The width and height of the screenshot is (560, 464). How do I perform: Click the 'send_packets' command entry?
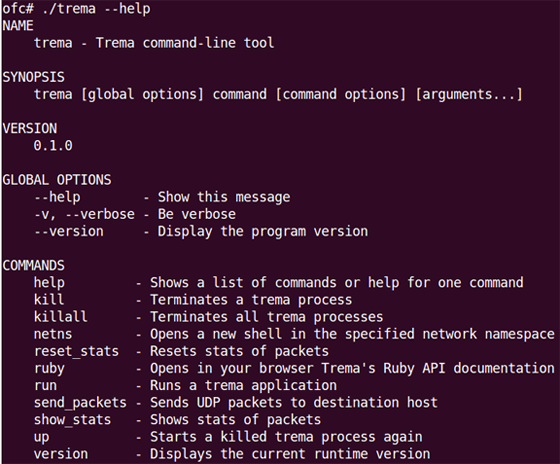click(x=80, y=403)
